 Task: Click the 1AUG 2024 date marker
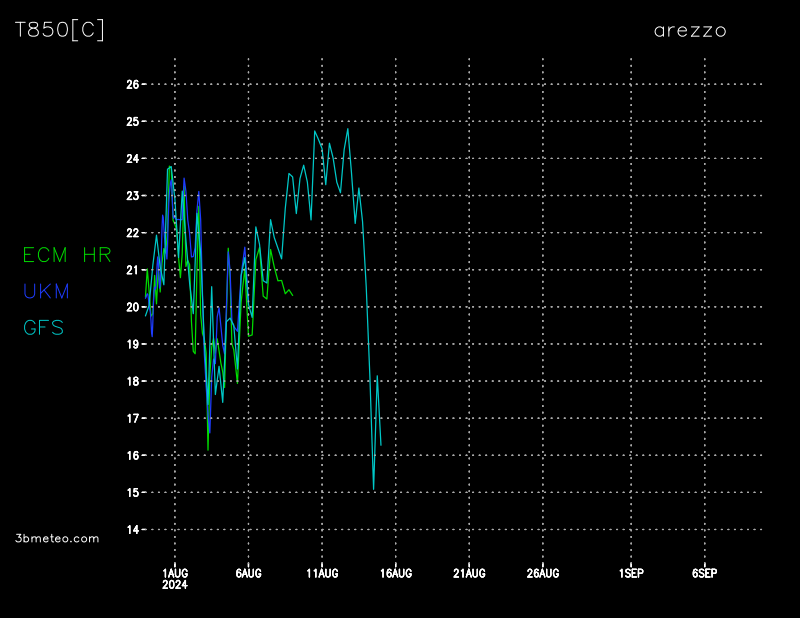175,578
